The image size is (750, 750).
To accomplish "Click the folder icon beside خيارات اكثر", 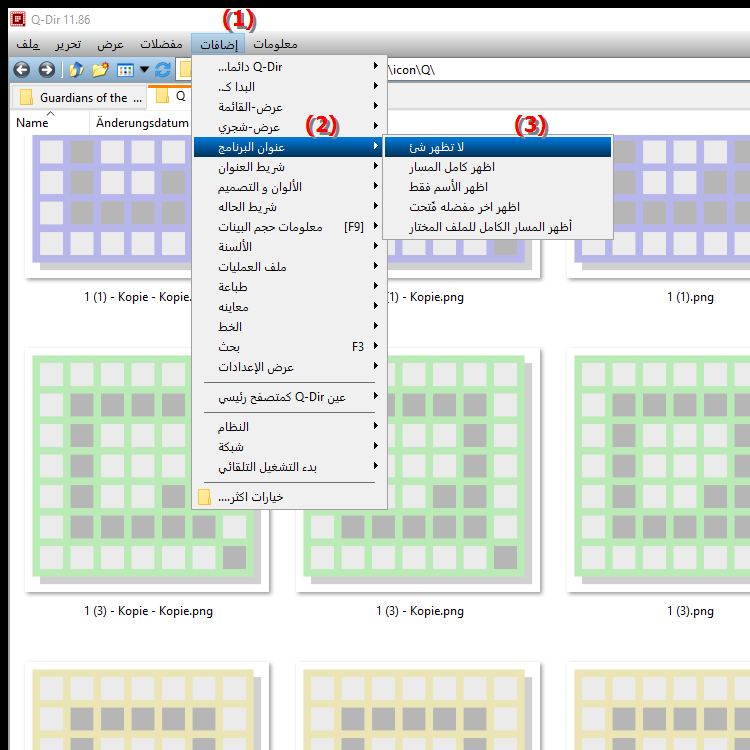I will (x=205, y=497).
